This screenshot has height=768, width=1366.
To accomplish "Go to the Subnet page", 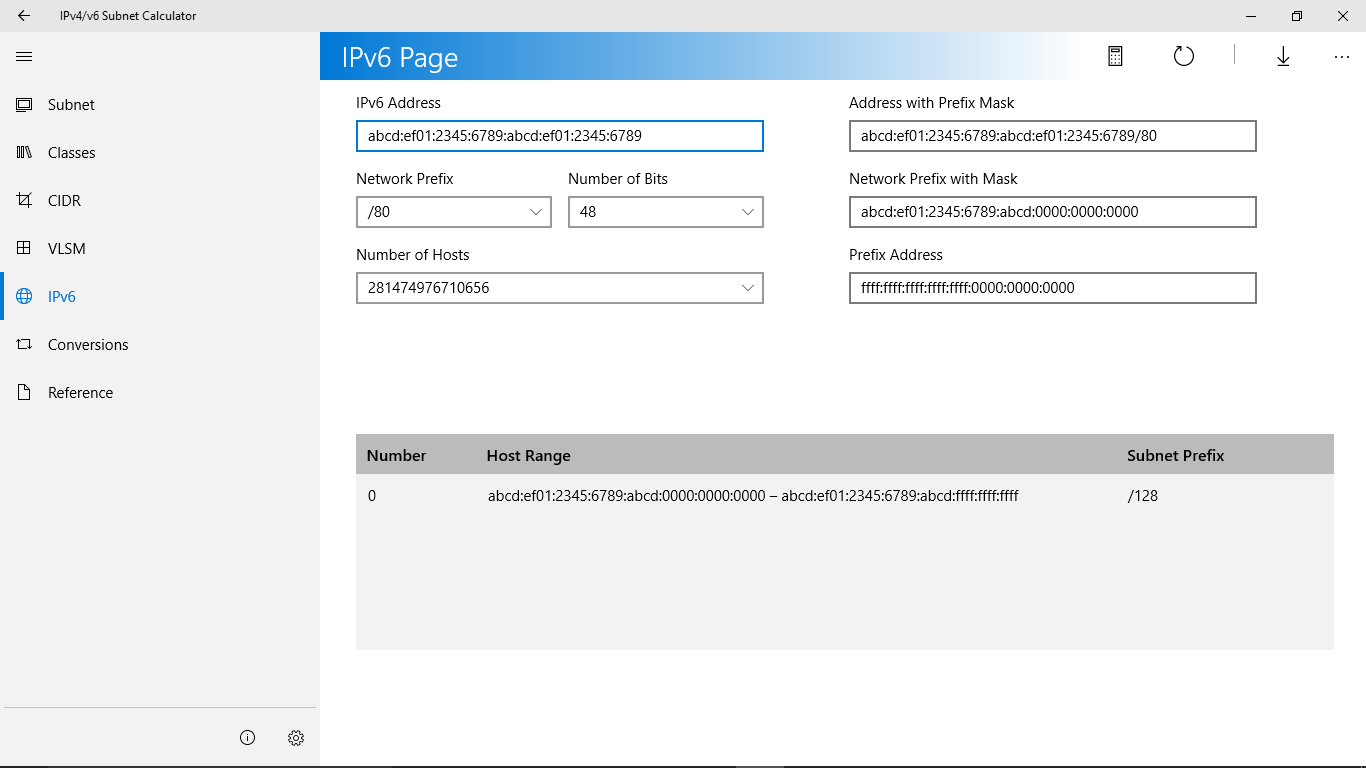I will [71, 105].
